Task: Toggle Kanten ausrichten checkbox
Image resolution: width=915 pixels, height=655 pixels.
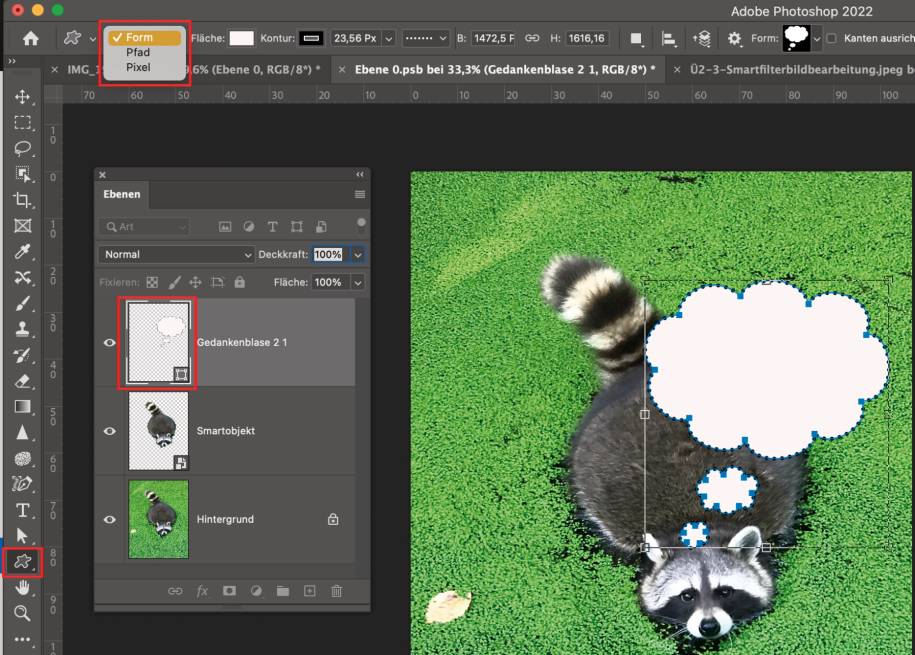Action: click(x=832, y=39)
